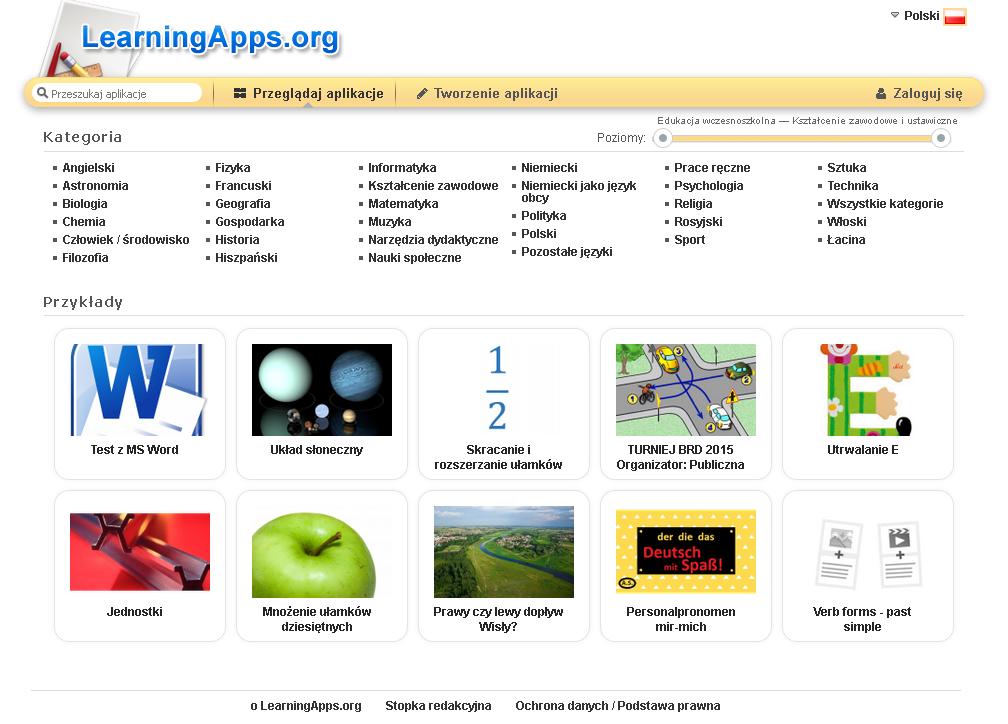The height and width of the screenshot is (724, 1008).
Task: Select the Geografia category
Action: (242, 203)
